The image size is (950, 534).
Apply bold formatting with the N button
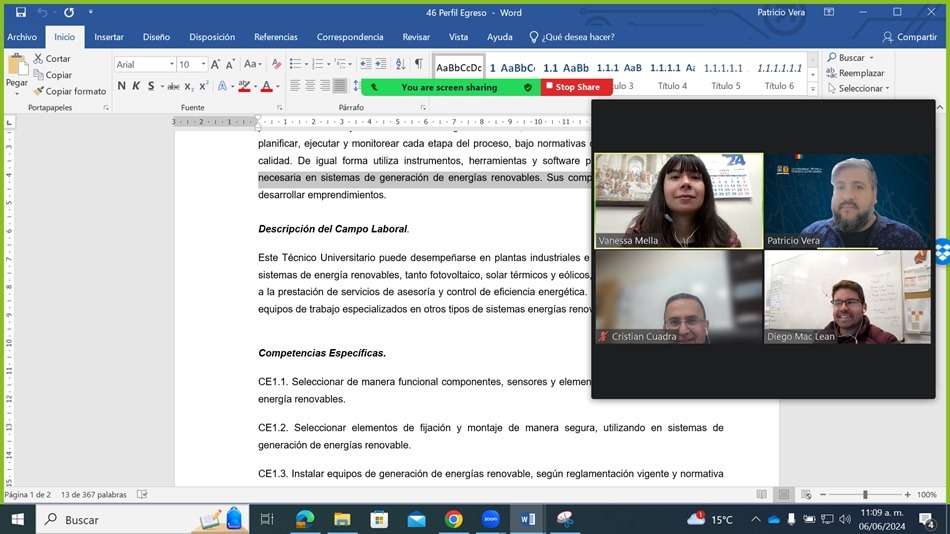pyautogui.click(x=122, y=86)
